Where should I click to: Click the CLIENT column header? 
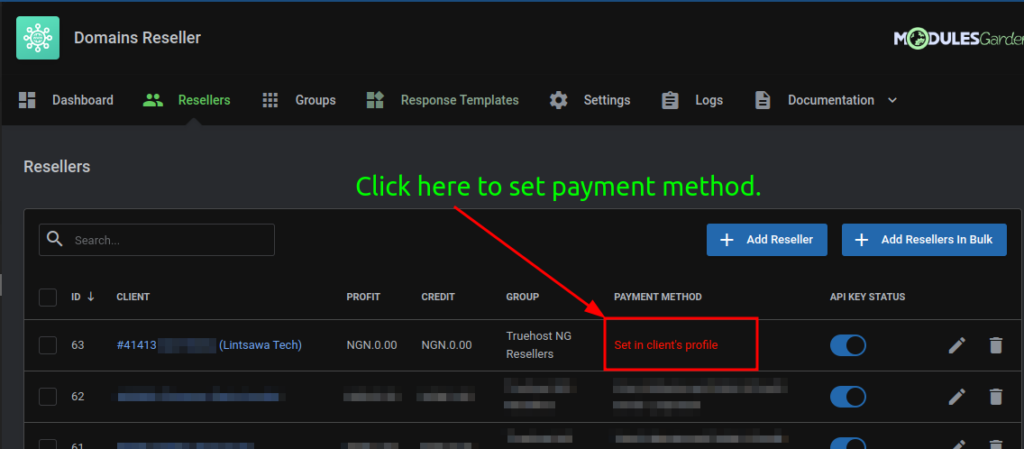click(133, 297)
